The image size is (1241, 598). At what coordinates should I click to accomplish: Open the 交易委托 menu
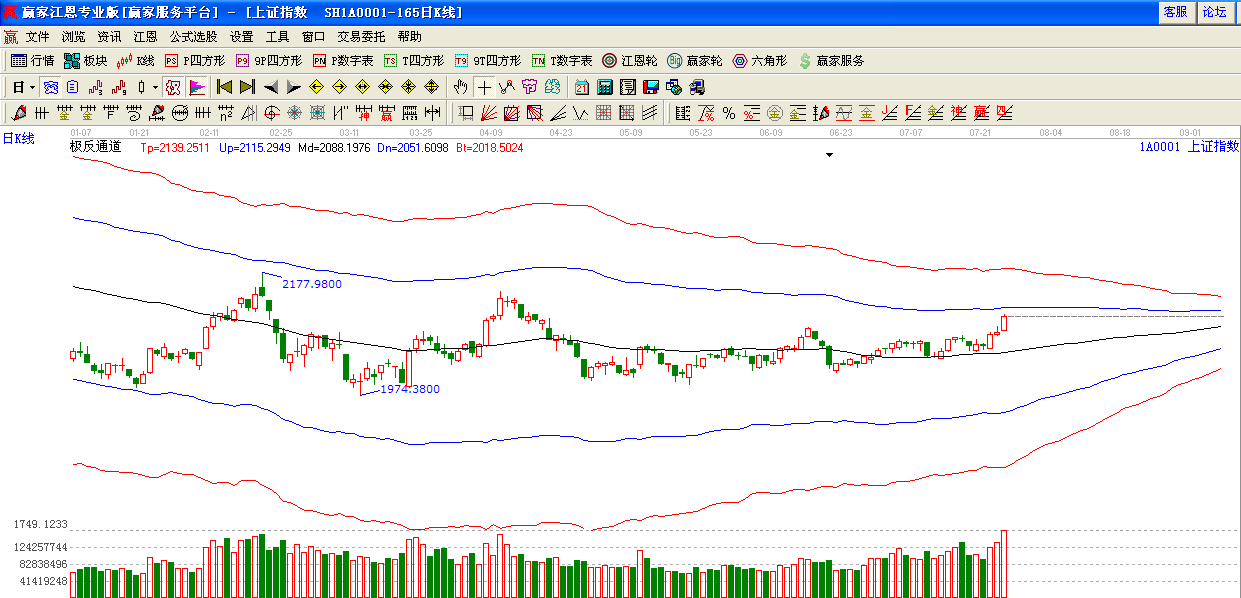click(360, 36)
